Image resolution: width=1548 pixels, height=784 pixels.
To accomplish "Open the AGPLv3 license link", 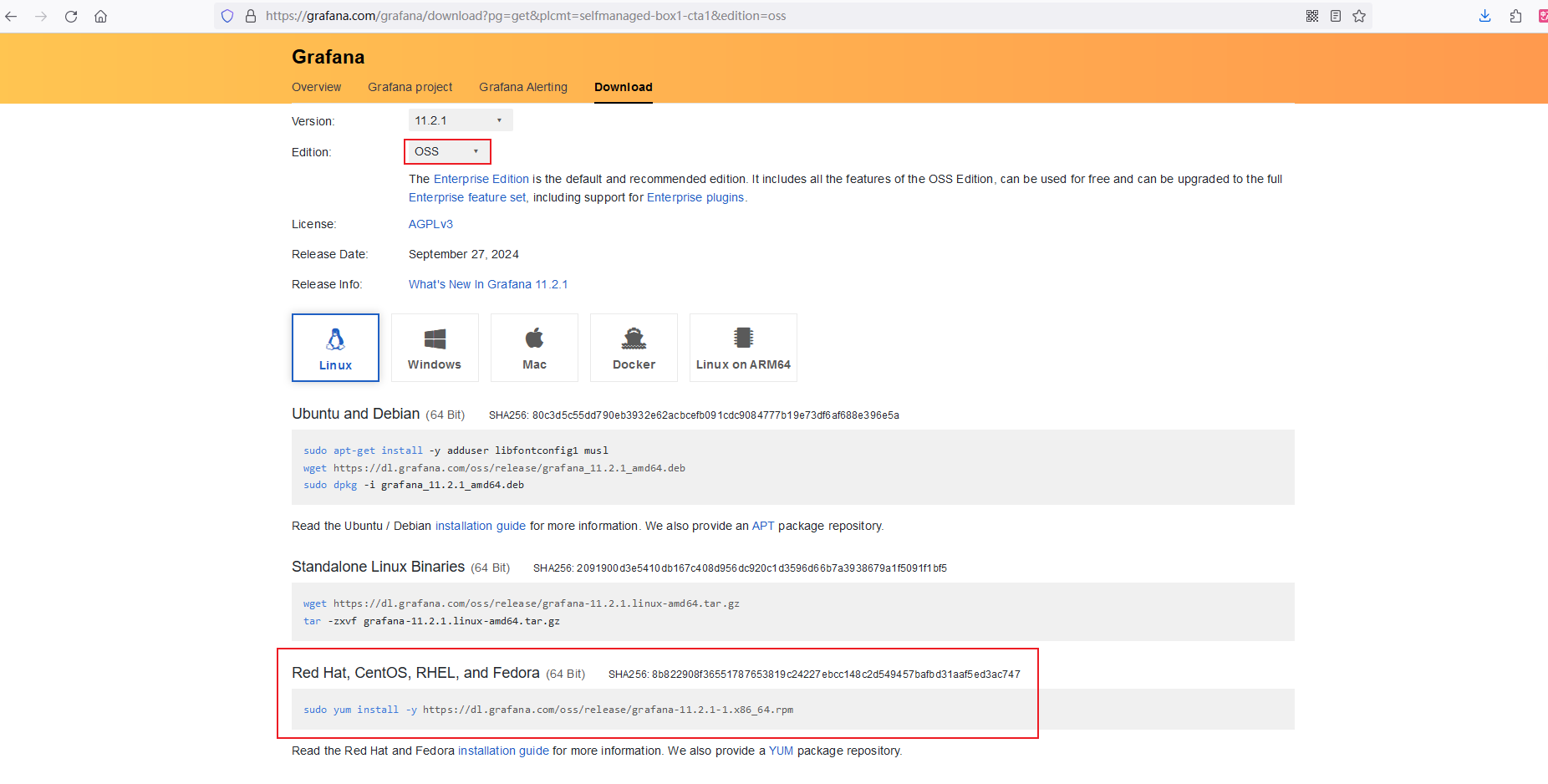I will coord(430,224).
